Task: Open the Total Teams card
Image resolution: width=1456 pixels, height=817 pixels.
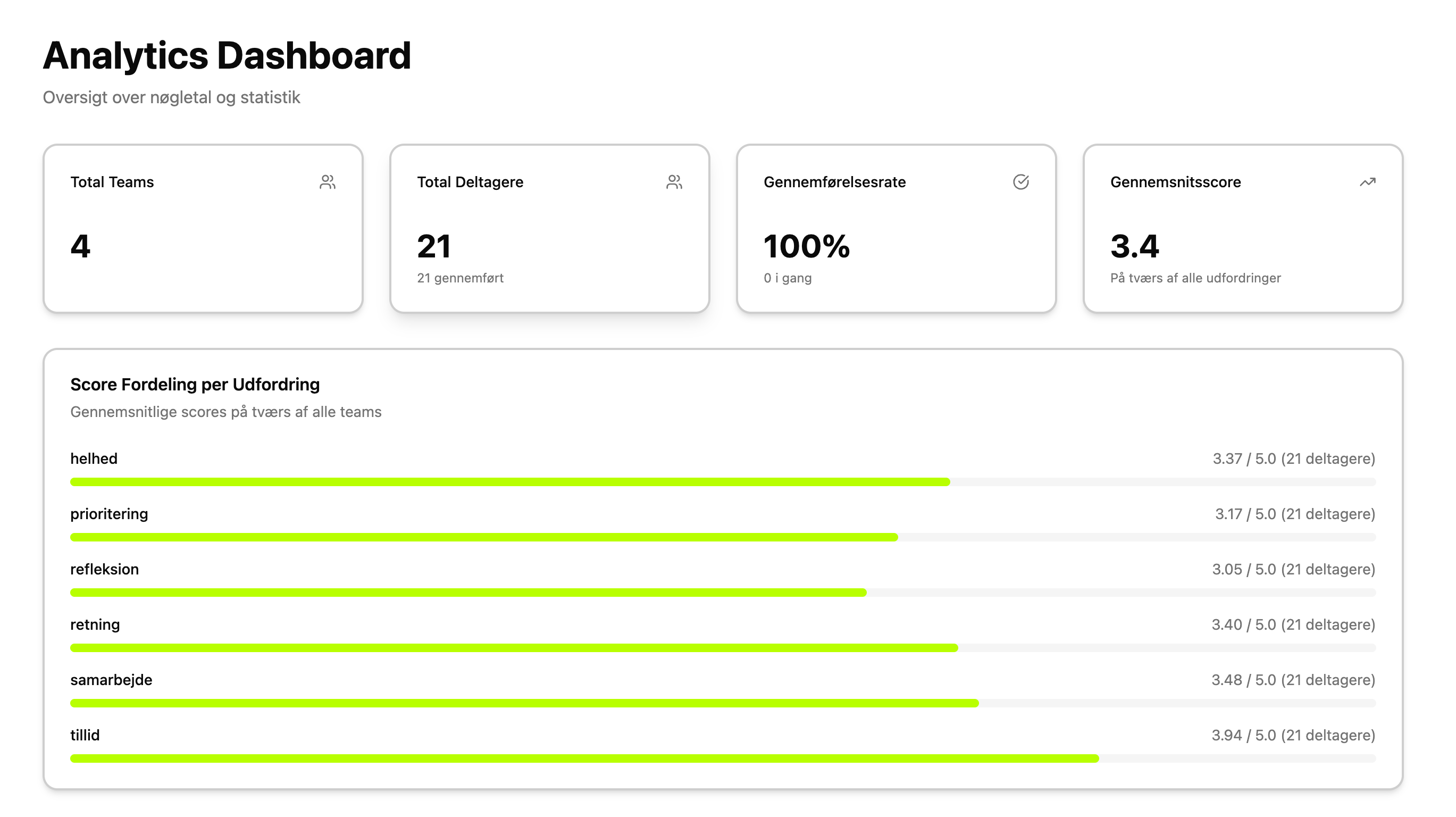Action: click(x=203, y=228)
